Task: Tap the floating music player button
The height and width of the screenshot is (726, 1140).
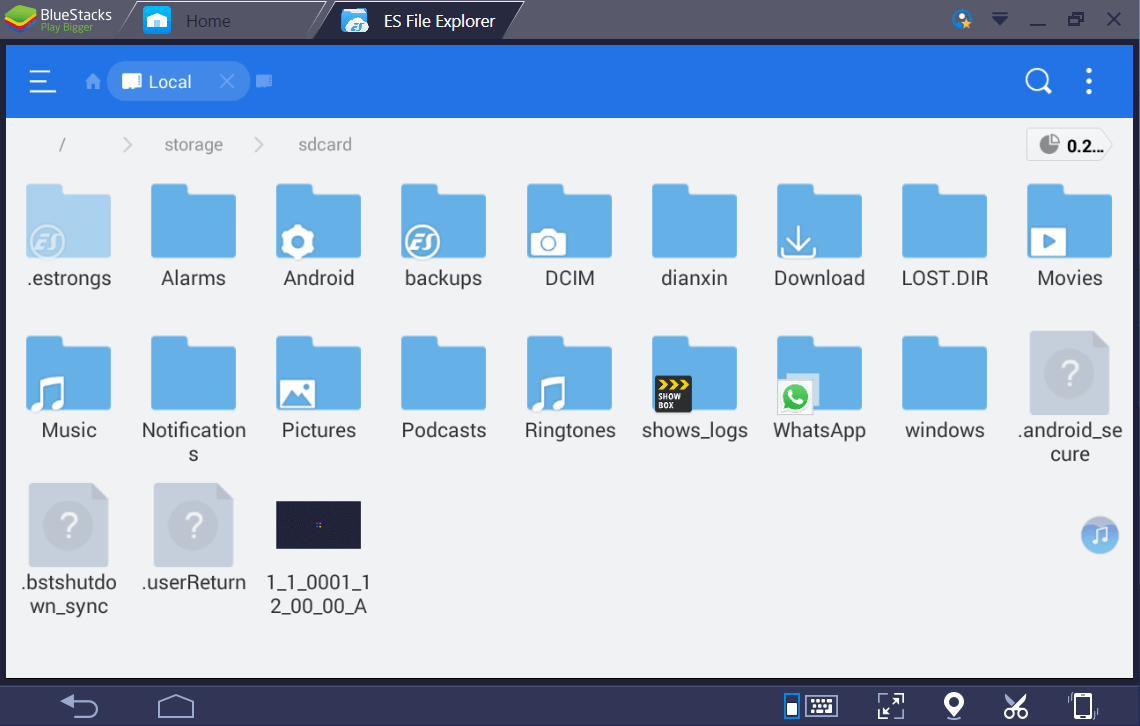Action: tap(1099, 536)
